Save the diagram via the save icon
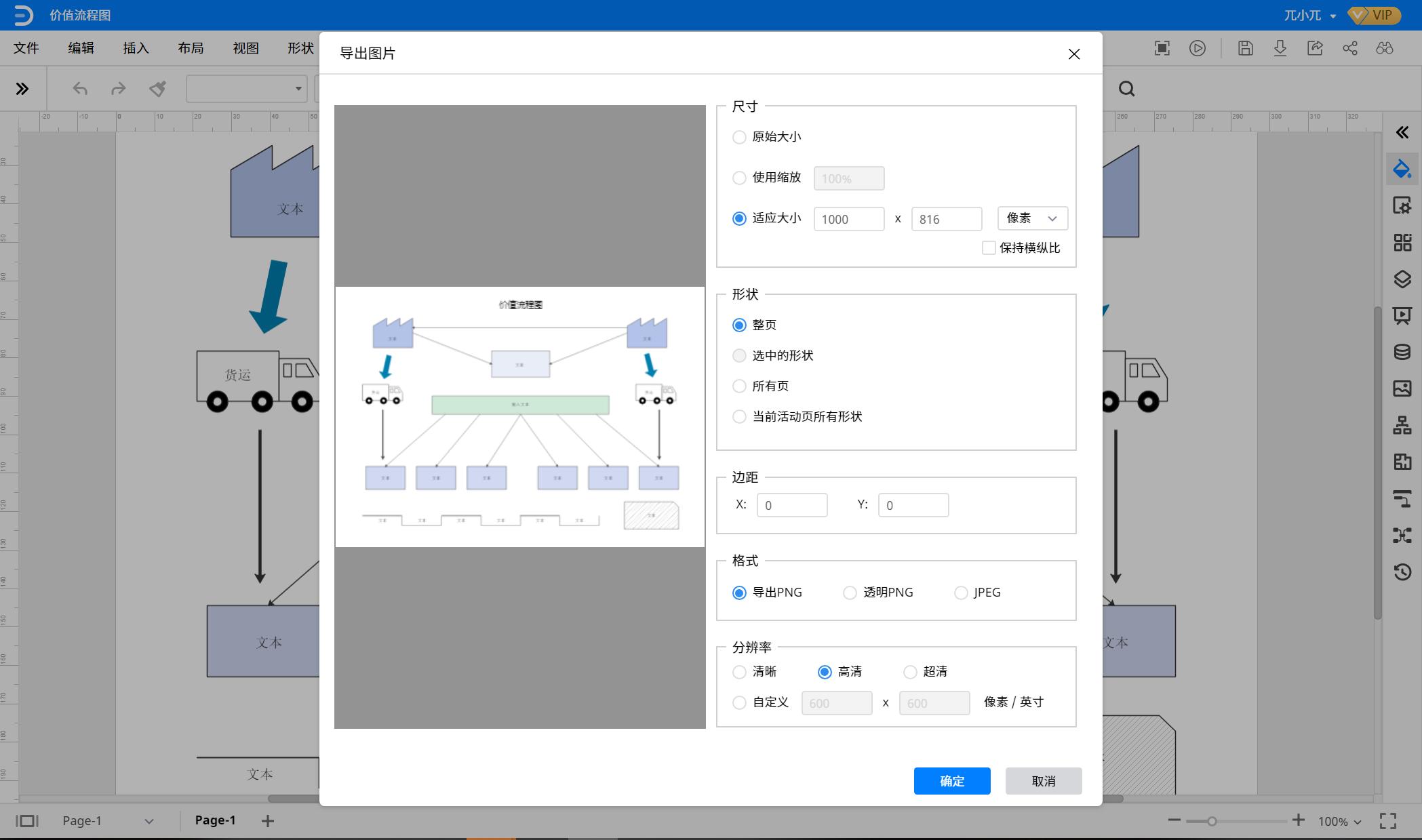 click(1246, 48)
